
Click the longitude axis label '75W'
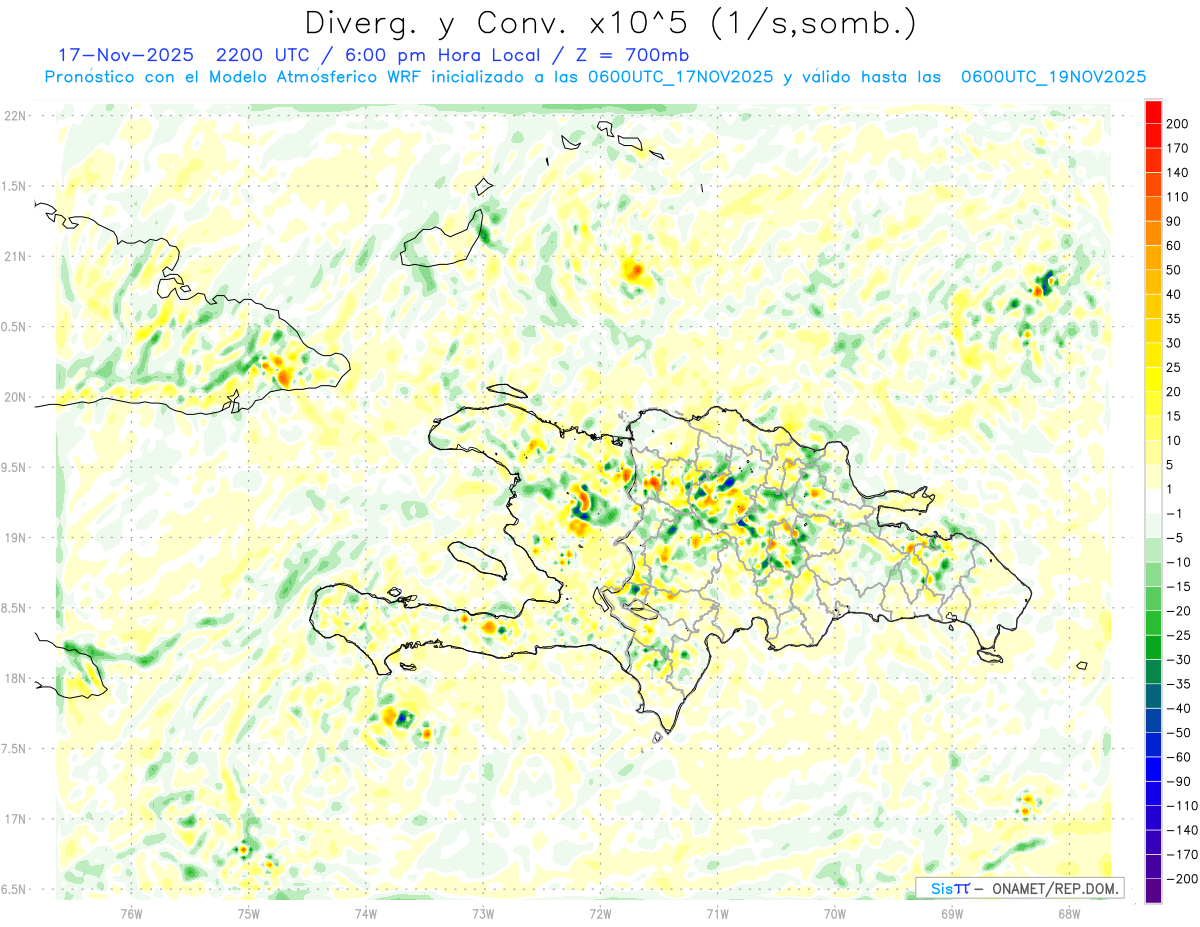coord(249,913)
